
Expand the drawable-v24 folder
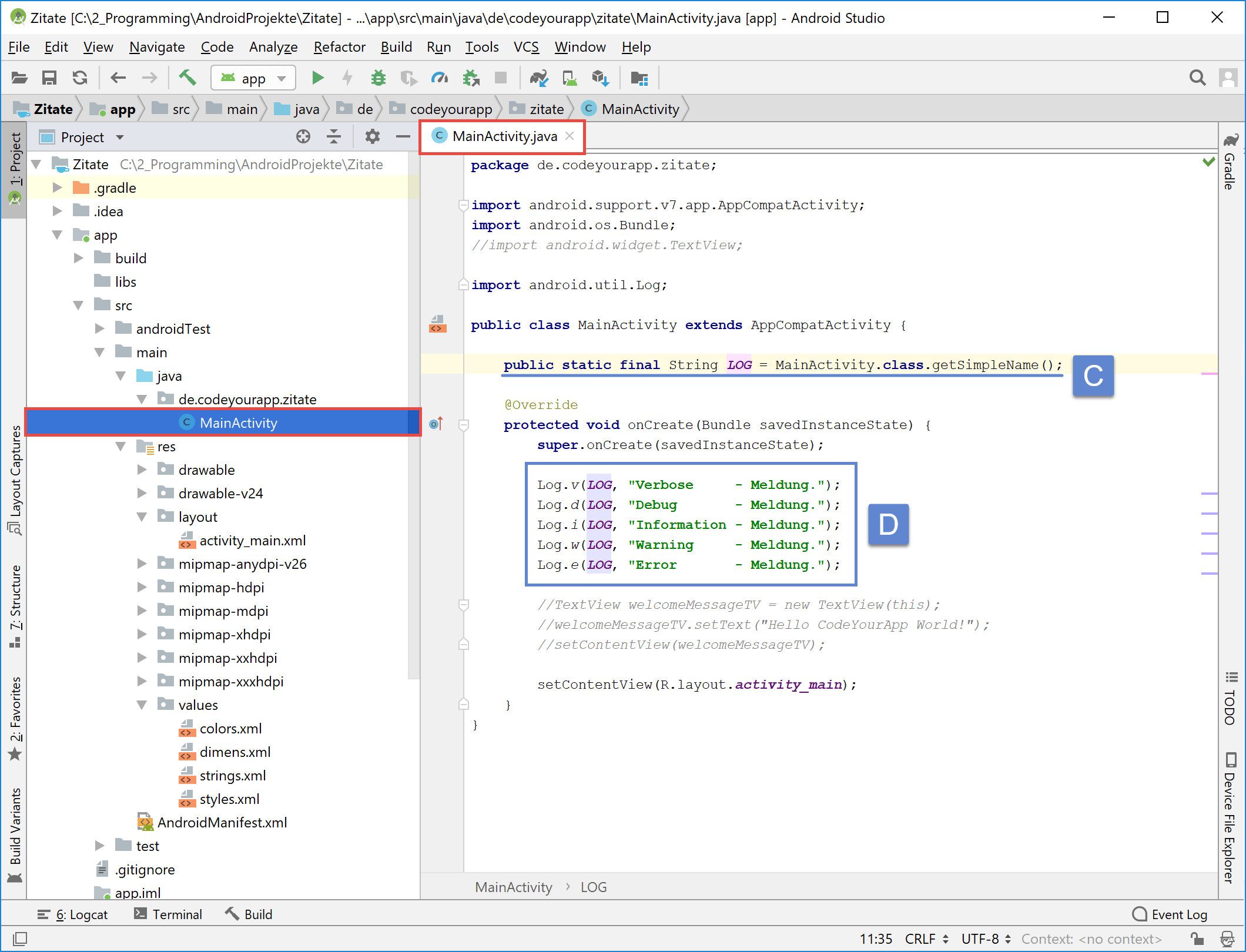142,493
